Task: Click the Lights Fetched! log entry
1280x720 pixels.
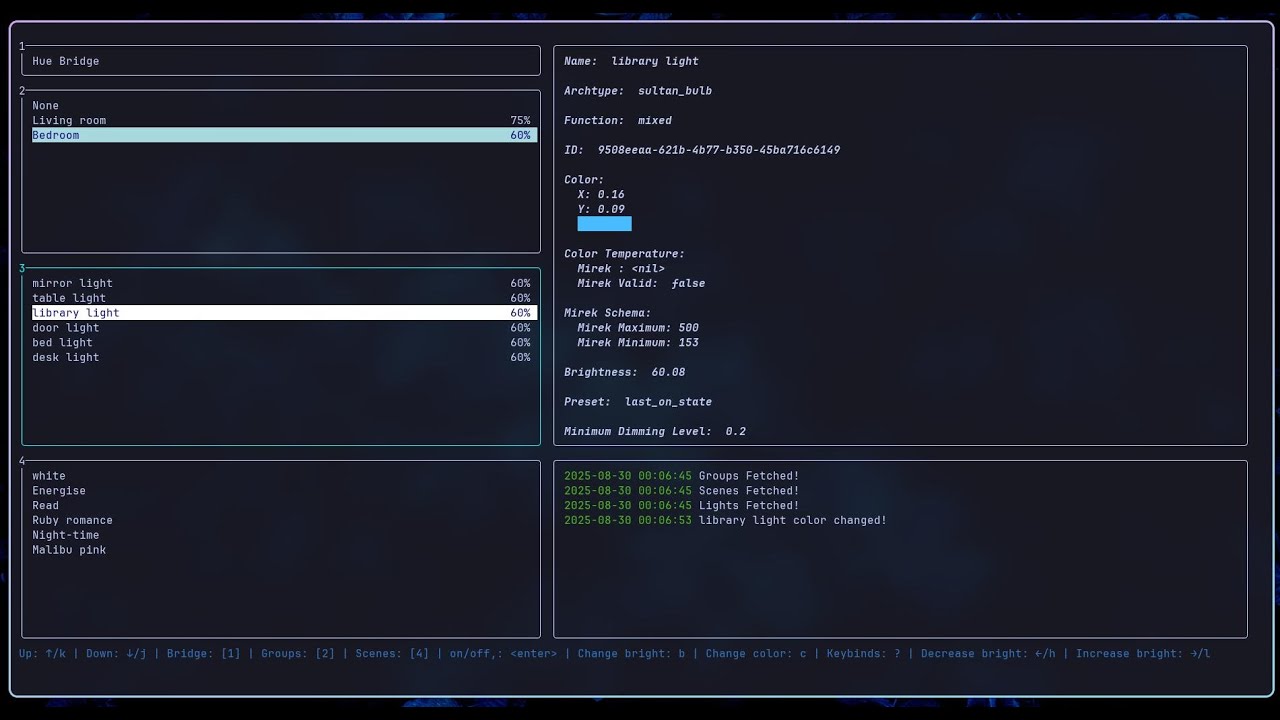Action: click(x=682, y=505)
